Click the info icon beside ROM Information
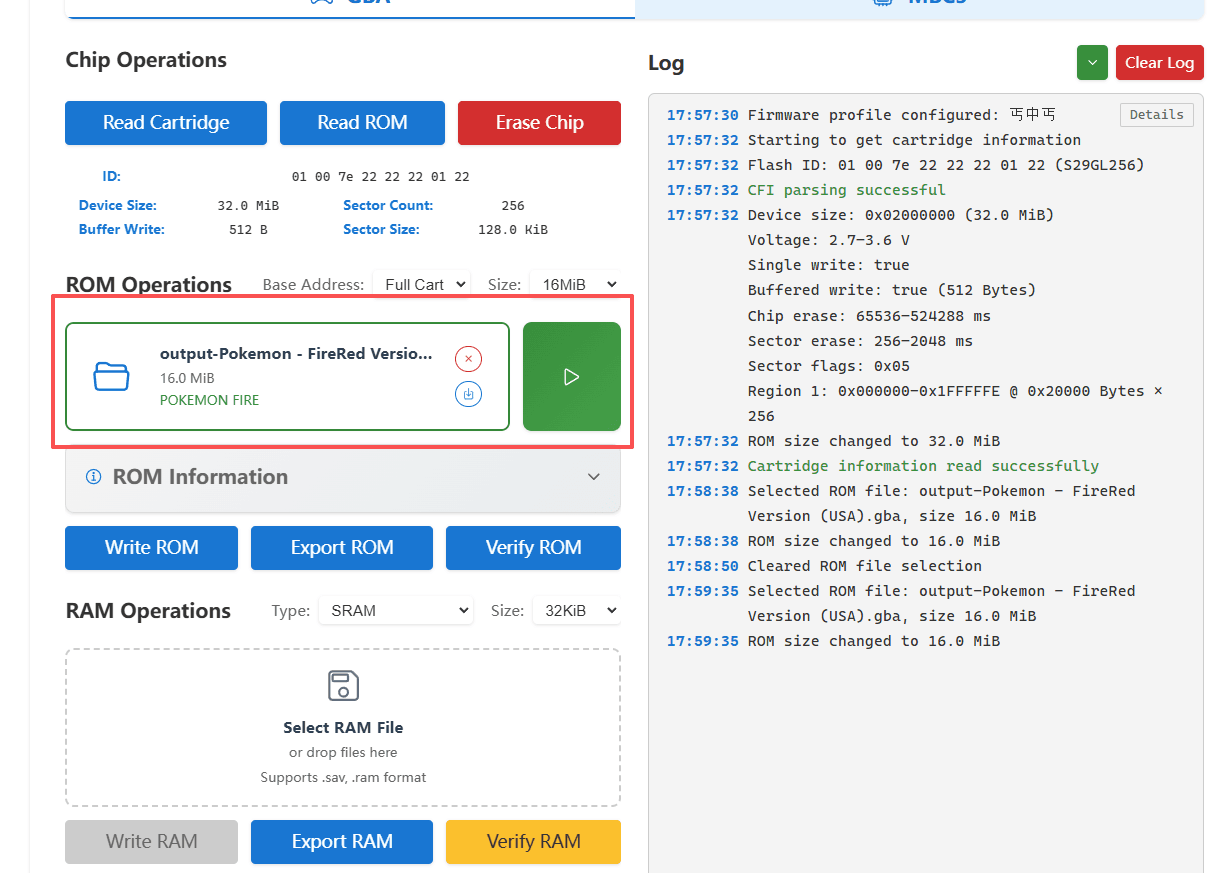 (x=94, y=477)
